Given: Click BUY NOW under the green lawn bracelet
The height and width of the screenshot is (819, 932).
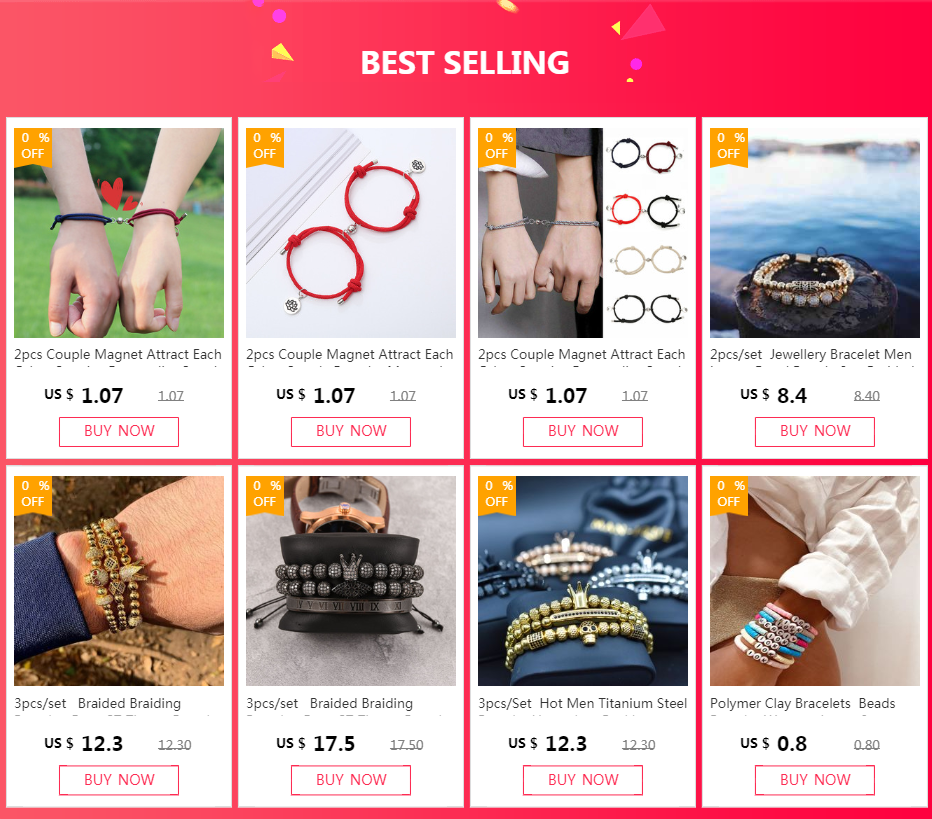Looking at the screenshot, I should [119, 431].
